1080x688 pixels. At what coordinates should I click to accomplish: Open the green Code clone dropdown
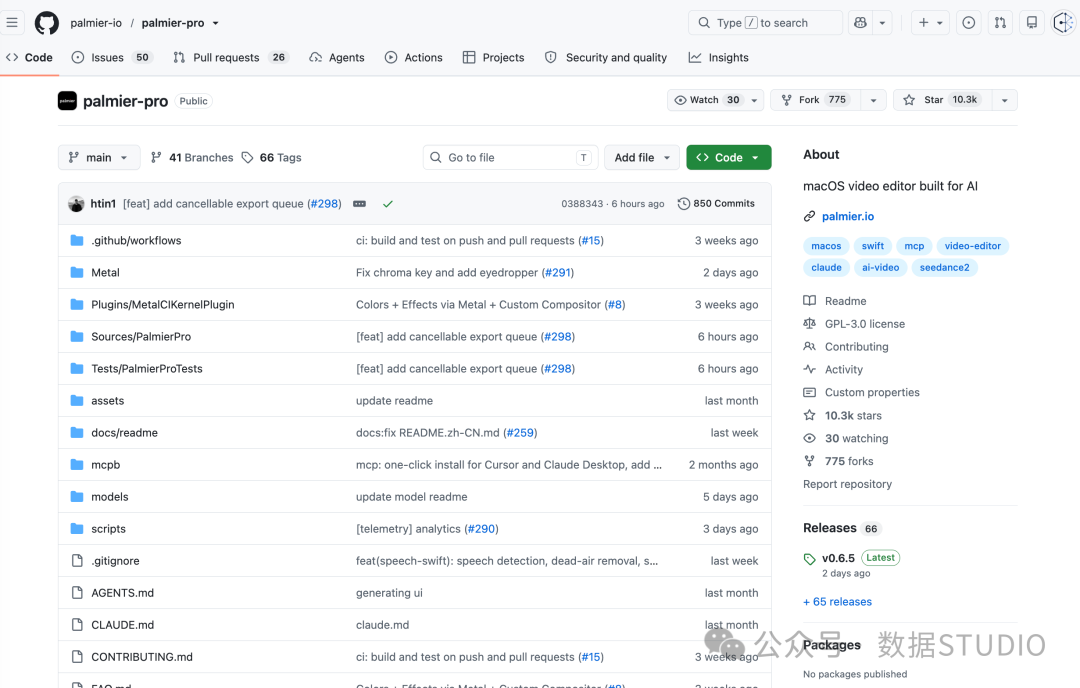click(729, 158)
